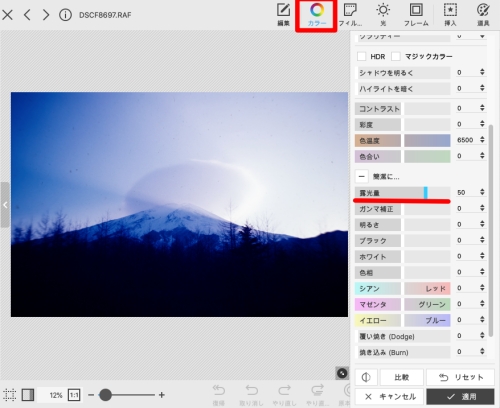
Task: Open the フレーム frame tab
Action: click(x=416, y=15)
